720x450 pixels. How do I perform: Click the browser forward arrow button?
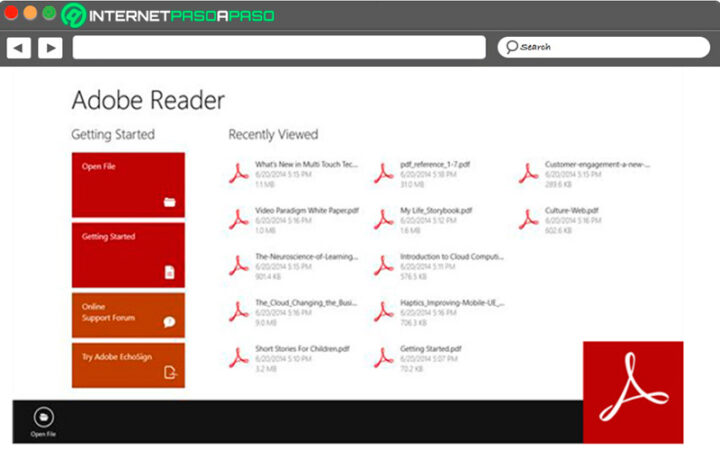point(50,47)
